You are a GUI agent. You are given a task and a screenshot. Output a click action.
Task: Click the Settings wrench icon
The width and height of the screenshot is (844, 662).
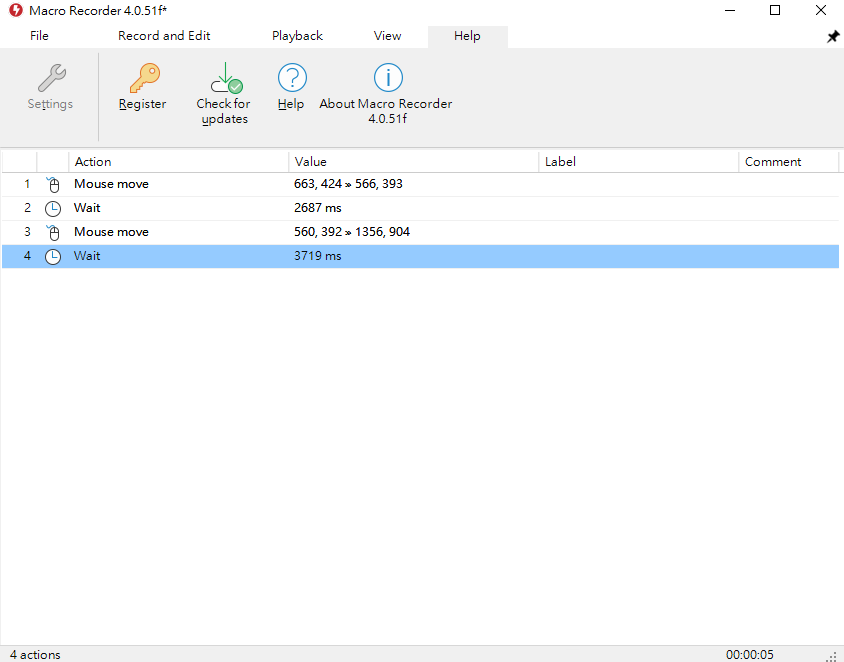tap(50, 78)
